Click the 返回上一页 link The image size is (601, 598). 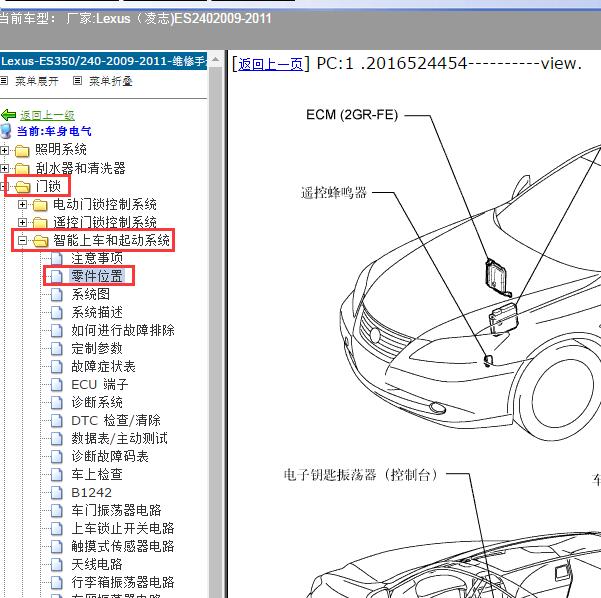click(270, 64)
